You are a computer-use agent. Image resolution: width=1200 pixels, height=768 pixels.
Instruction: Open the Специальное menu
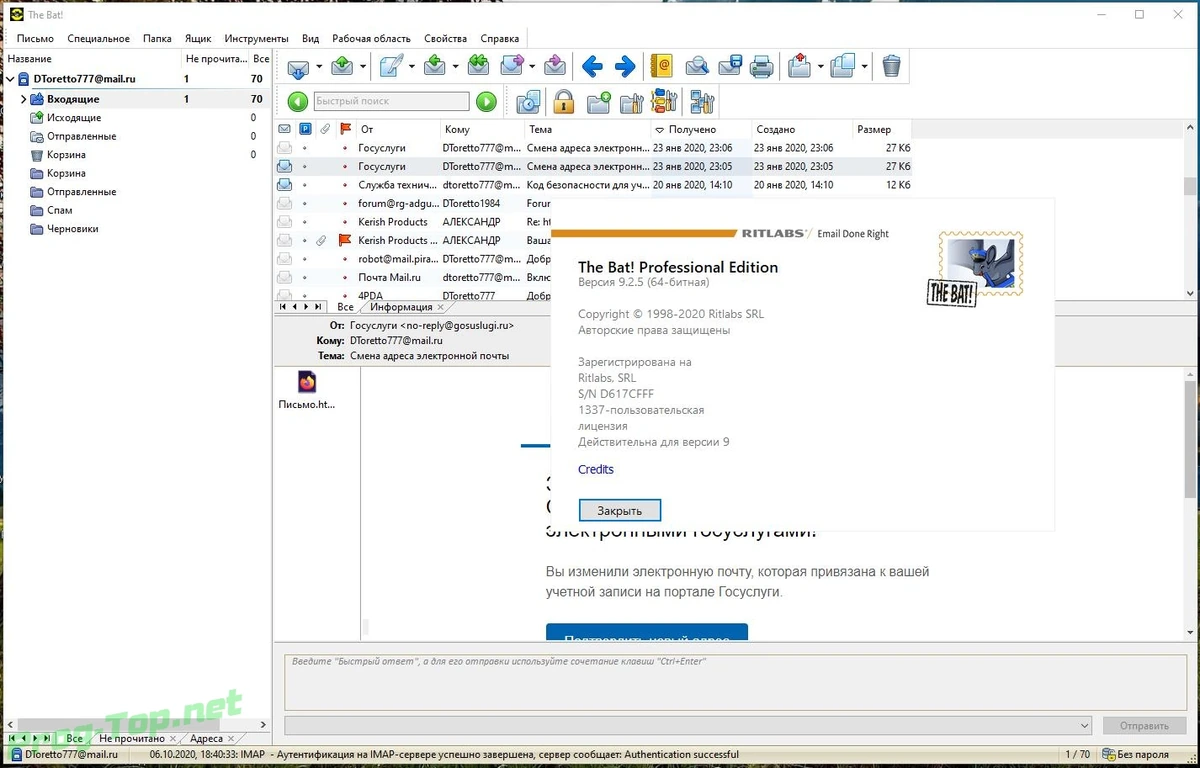(x=99, y=38)
